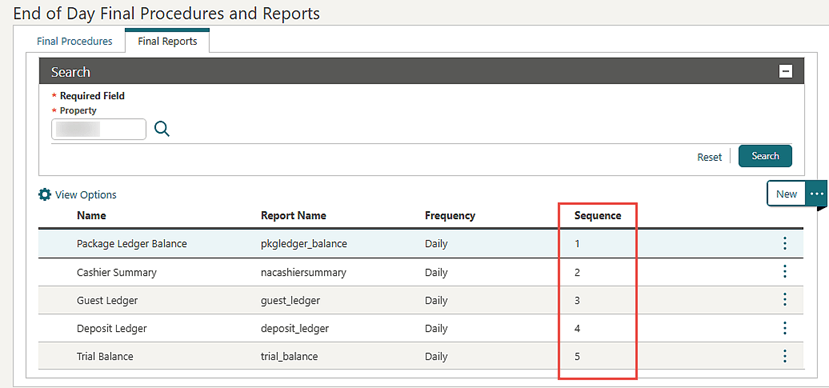Click Daily frequency in Trial Balance row
This screenshot has width=829, height=388.
436,356
